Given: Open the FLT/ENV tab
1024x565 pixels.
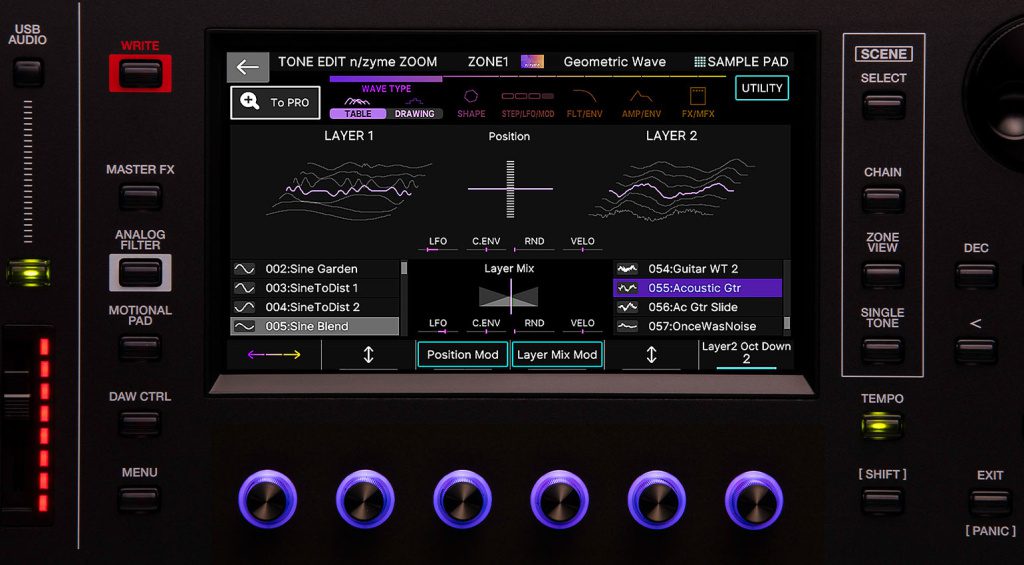Looking at the screenshot, I should click(584, 104).
